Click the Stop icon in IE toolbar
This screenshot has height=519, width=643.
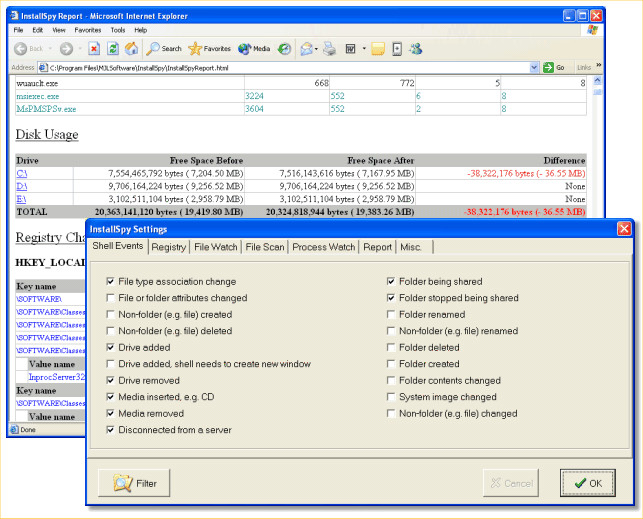tap(94, 49)
